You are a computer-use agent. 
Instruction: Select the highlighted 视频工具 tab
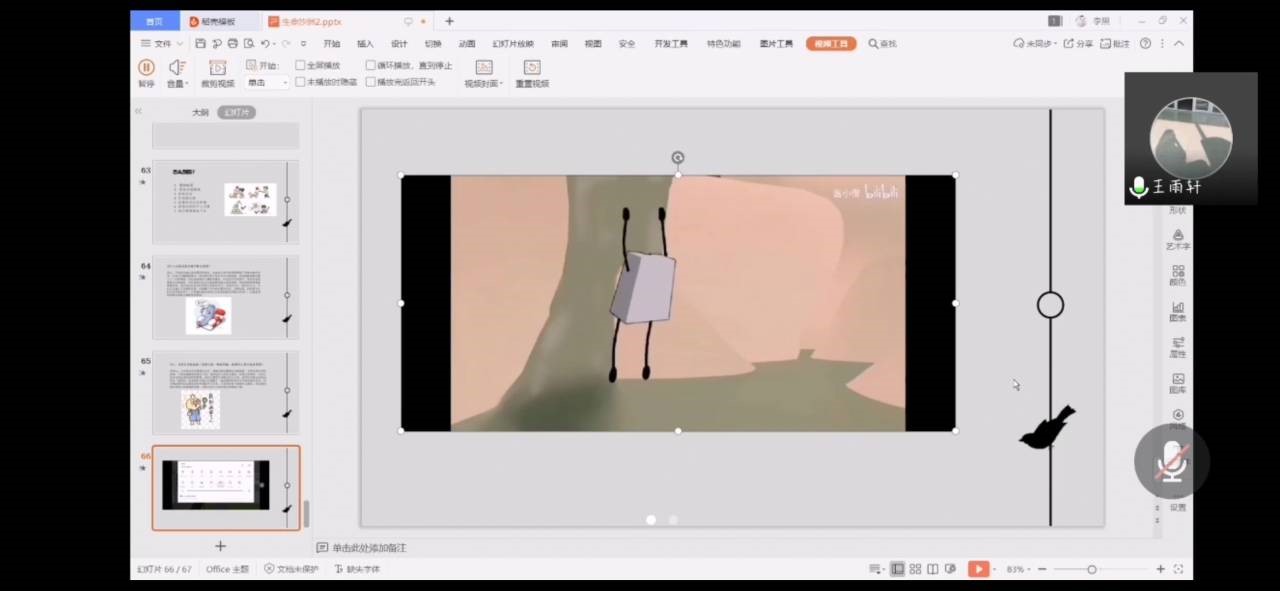(x=831, y=44)
